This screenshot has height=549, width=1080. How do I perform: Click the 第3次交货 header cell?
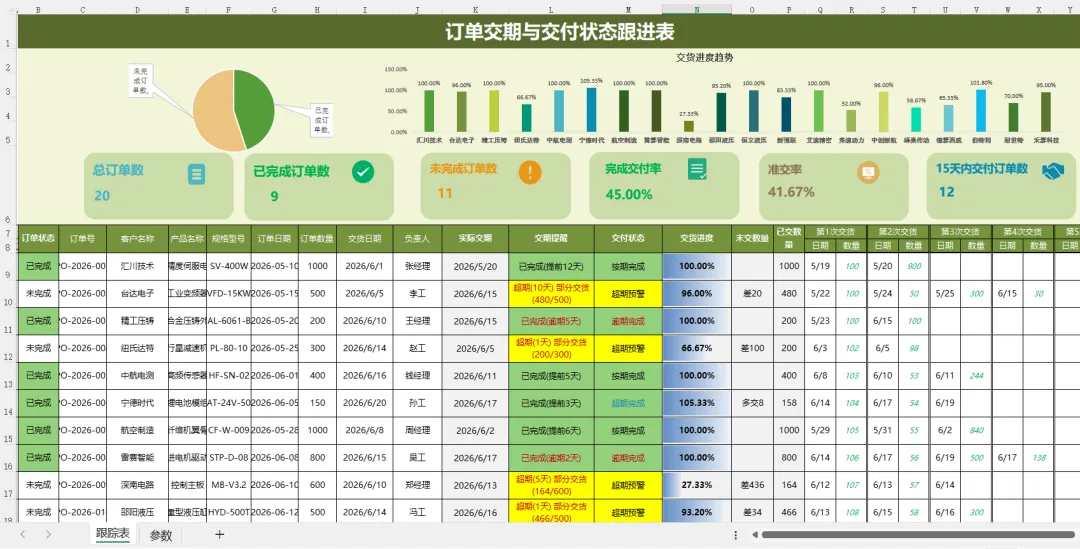coord(961,231)
